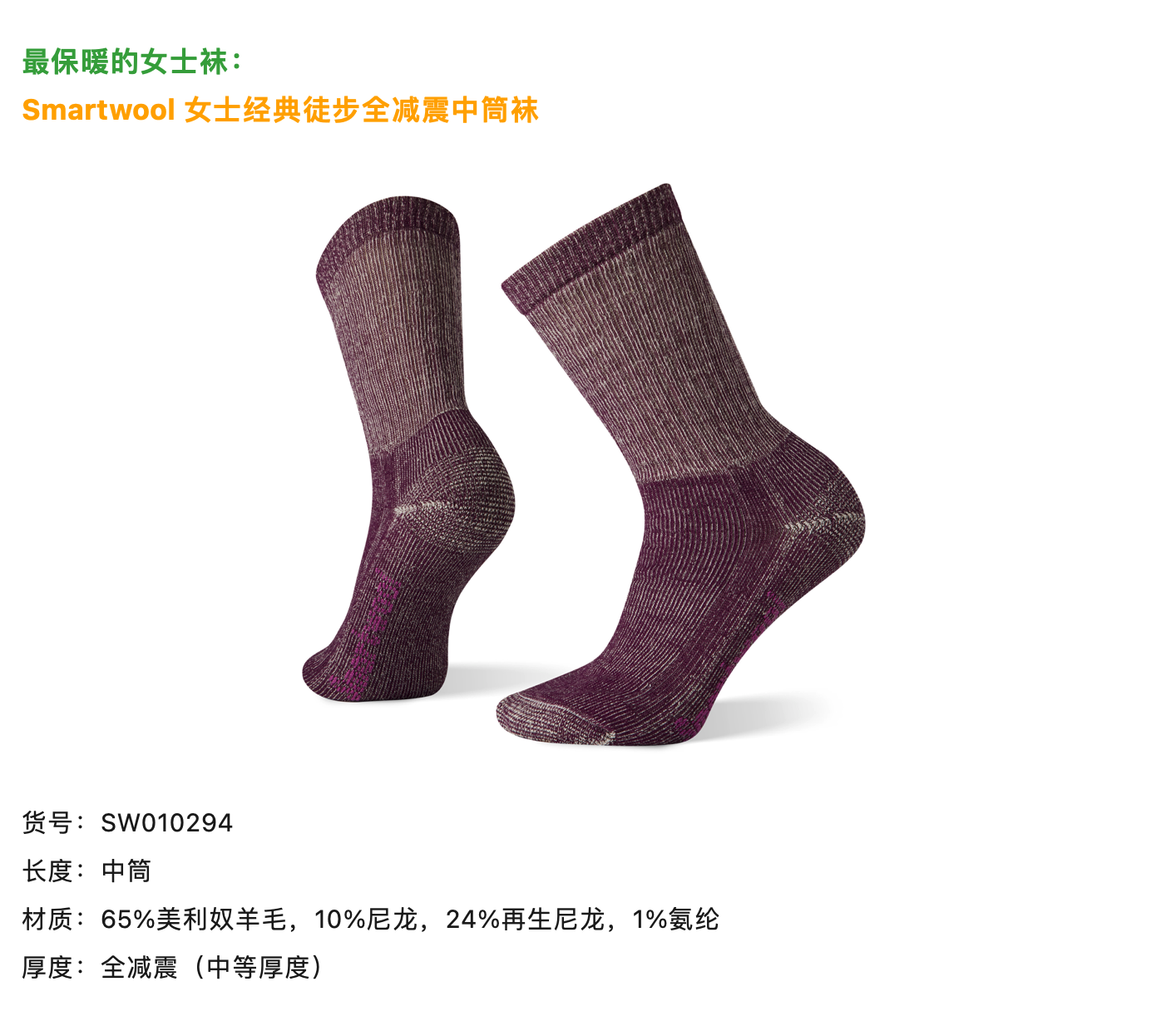Image resolution: width=1176 pixels, height=1026 pixels.
Task: Select the left sock product image
Action: coord(408,449)
